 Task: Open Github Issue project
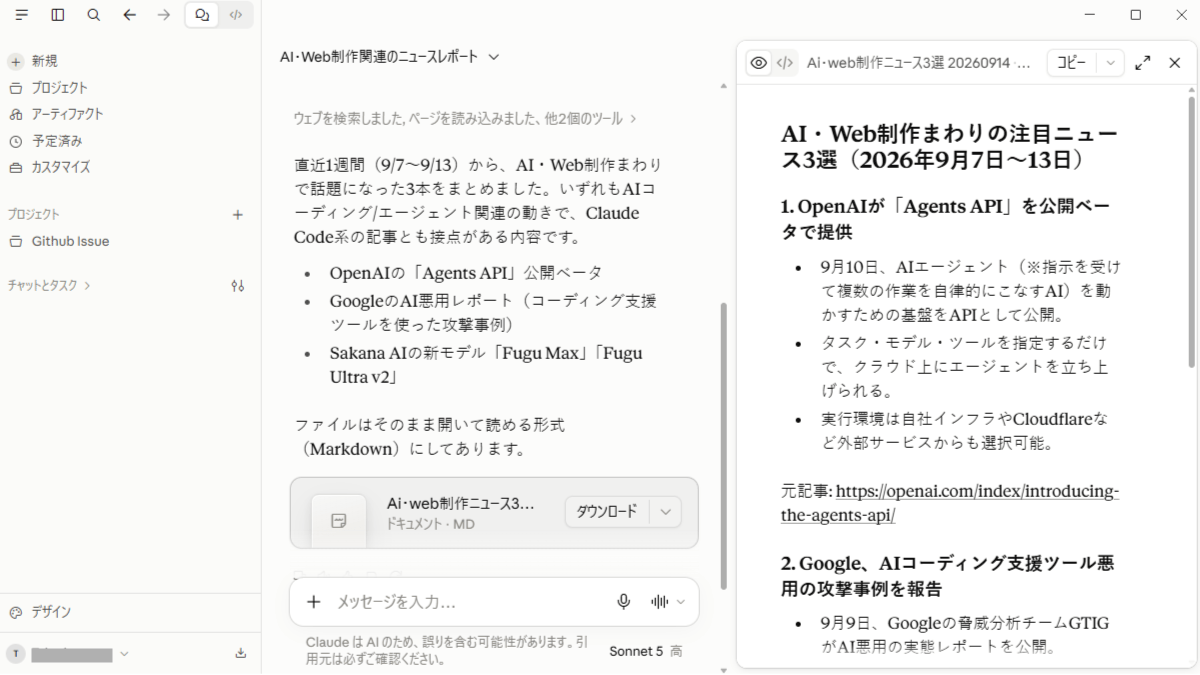coord(60,241)
